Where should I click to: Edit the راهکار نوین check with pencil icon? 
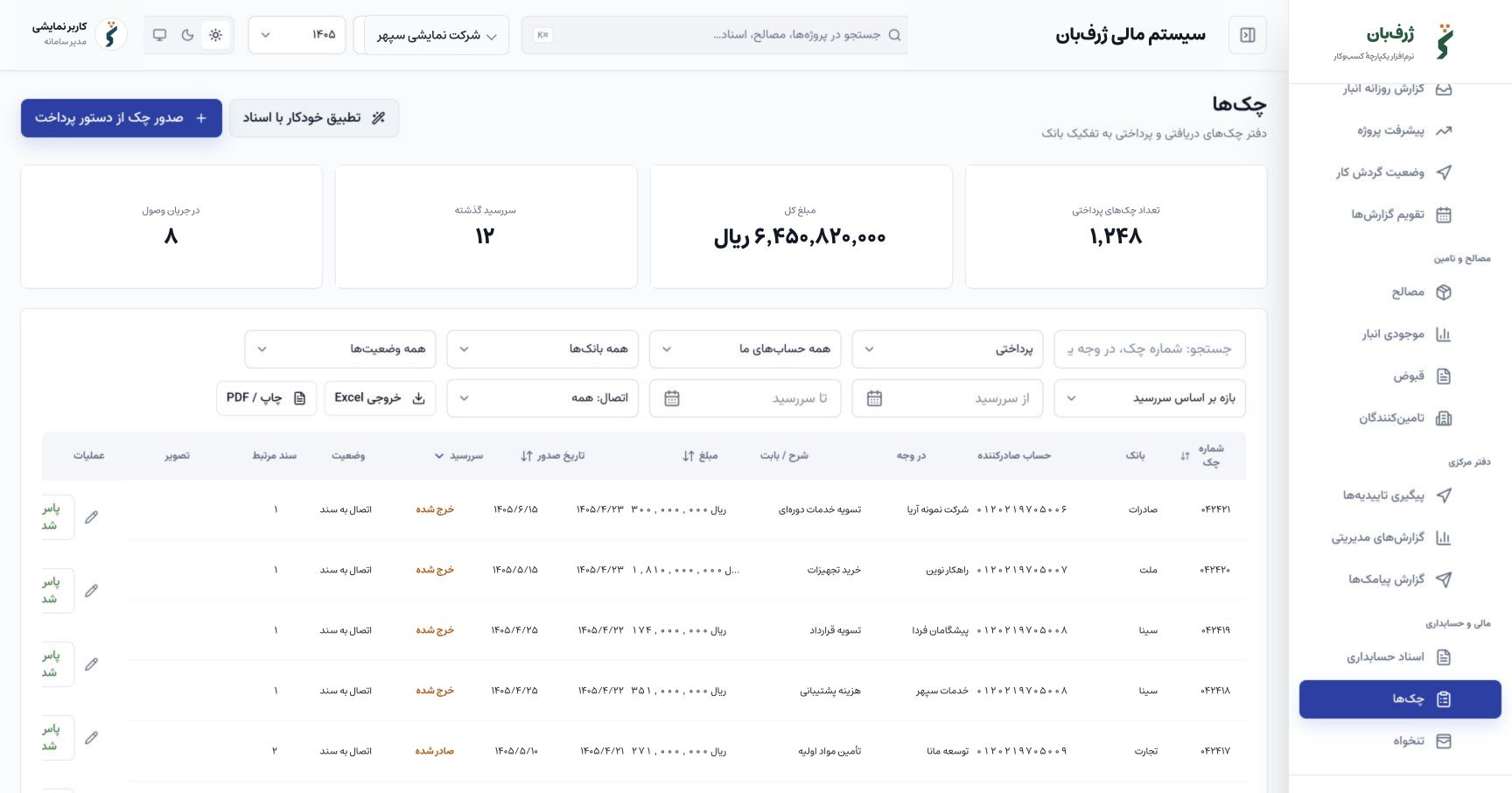coord(91,591)
